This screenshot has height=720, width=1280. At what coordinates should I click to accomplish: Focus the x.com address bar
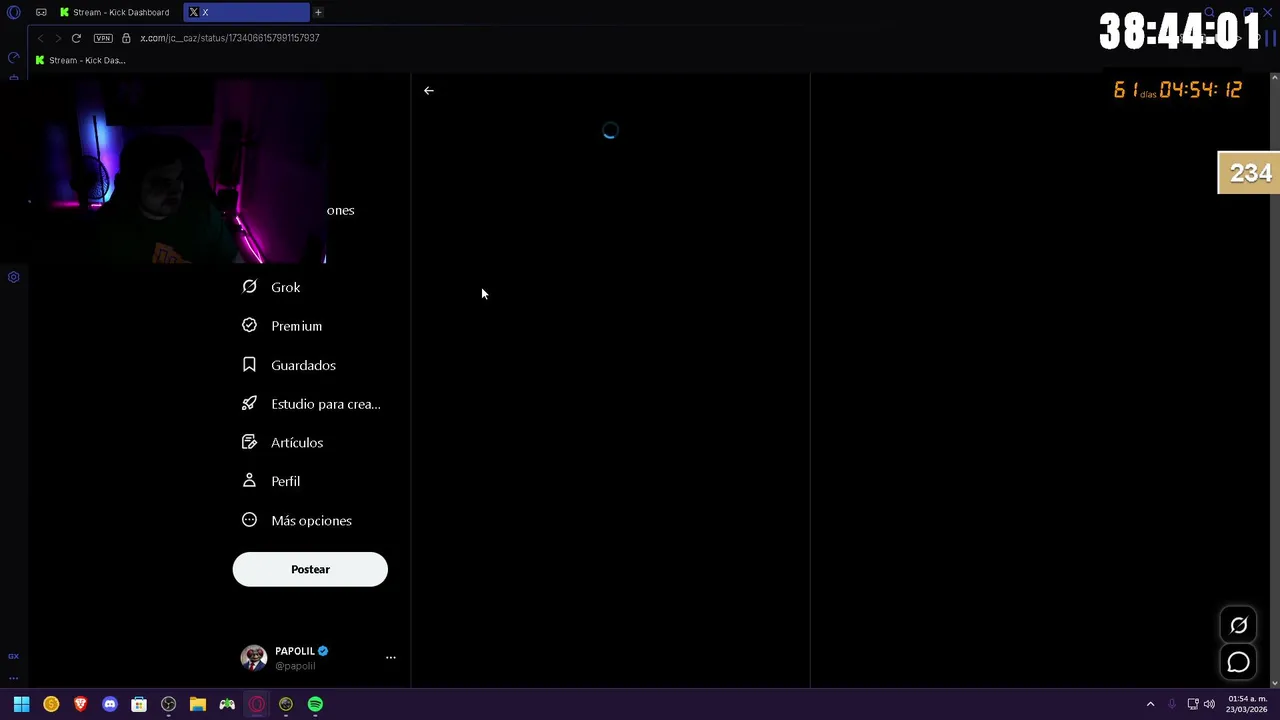click(230, 38)
